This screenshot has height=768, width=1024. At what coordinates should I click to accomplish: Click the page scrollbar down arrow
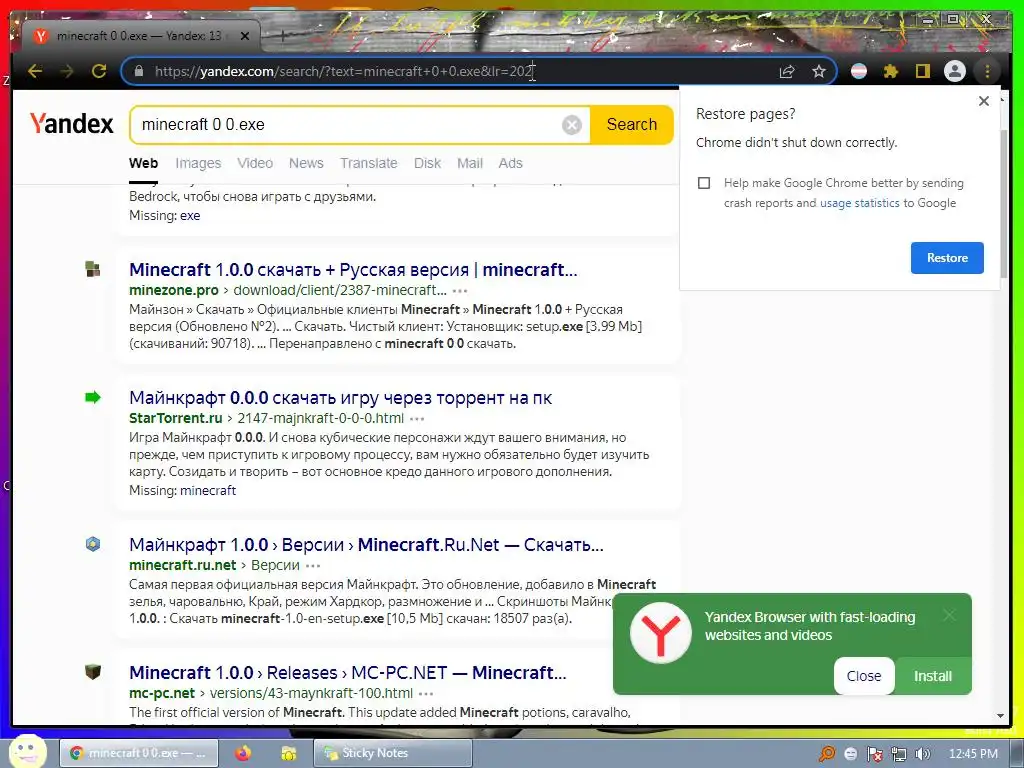coord(1000,716)
